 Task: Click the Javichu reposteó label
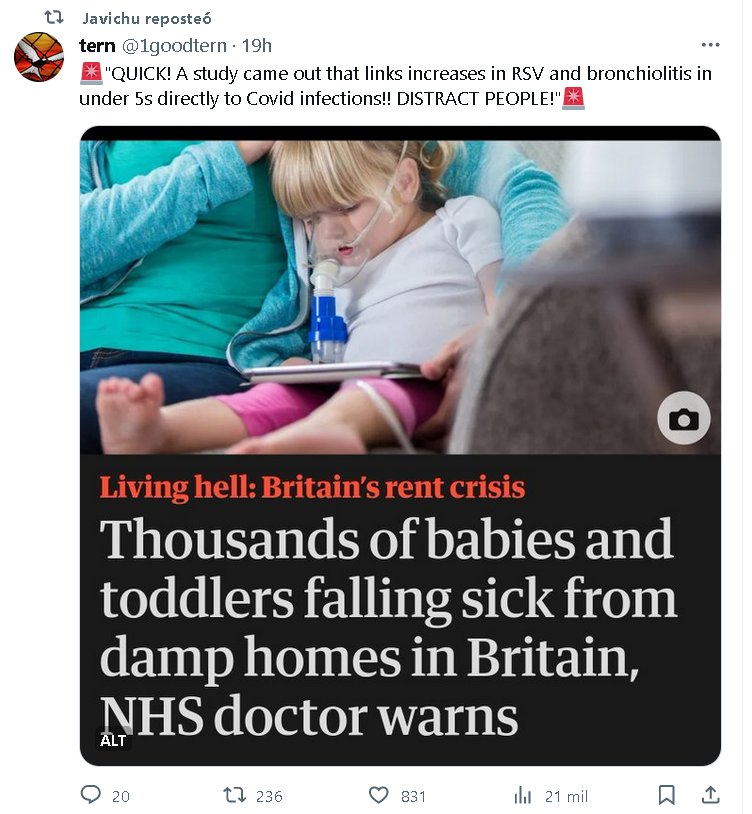pos(146,19)
